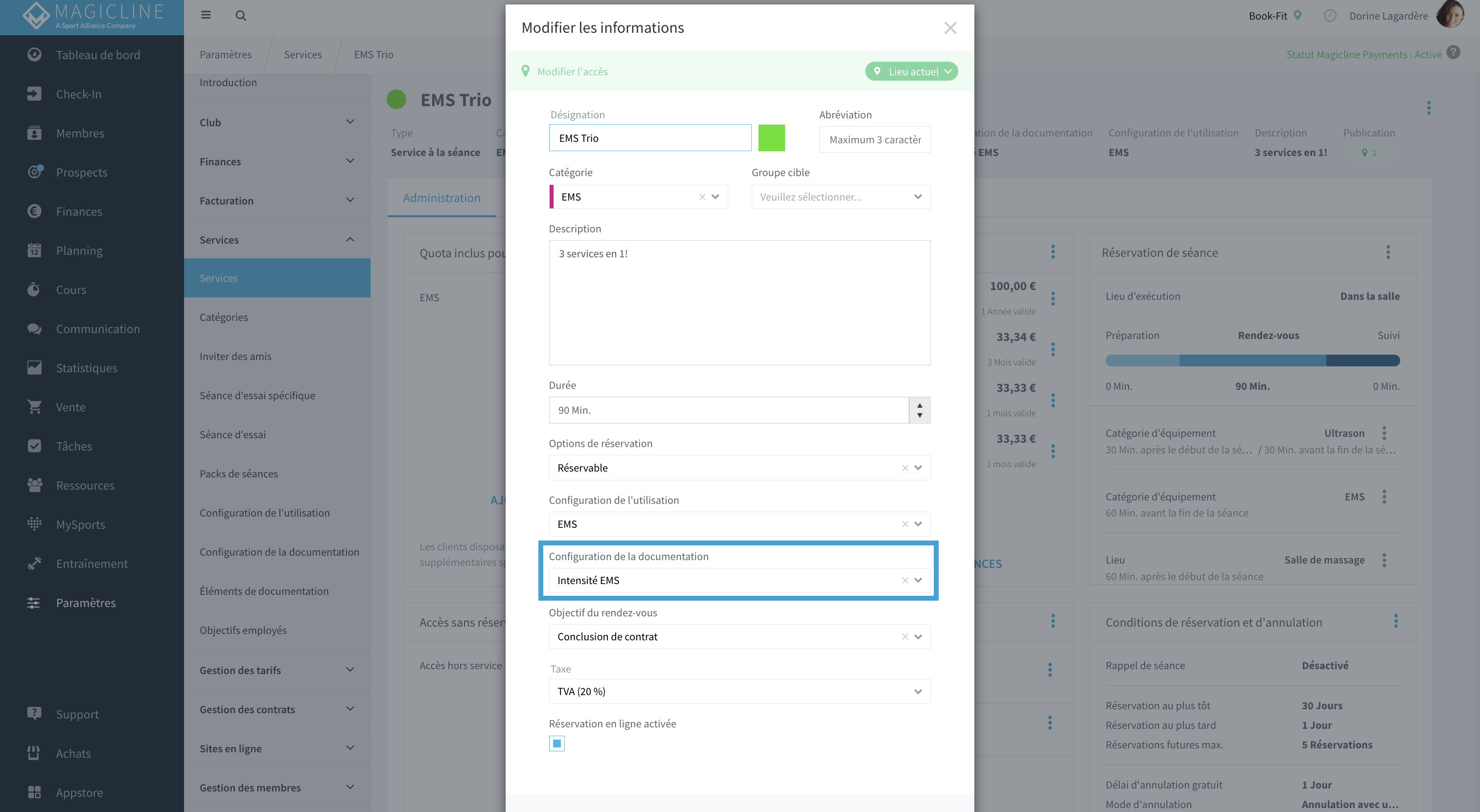1480x812 pixels.
Task: Open the Taxe TVA dropdown
Action: (x=740, y=691)
